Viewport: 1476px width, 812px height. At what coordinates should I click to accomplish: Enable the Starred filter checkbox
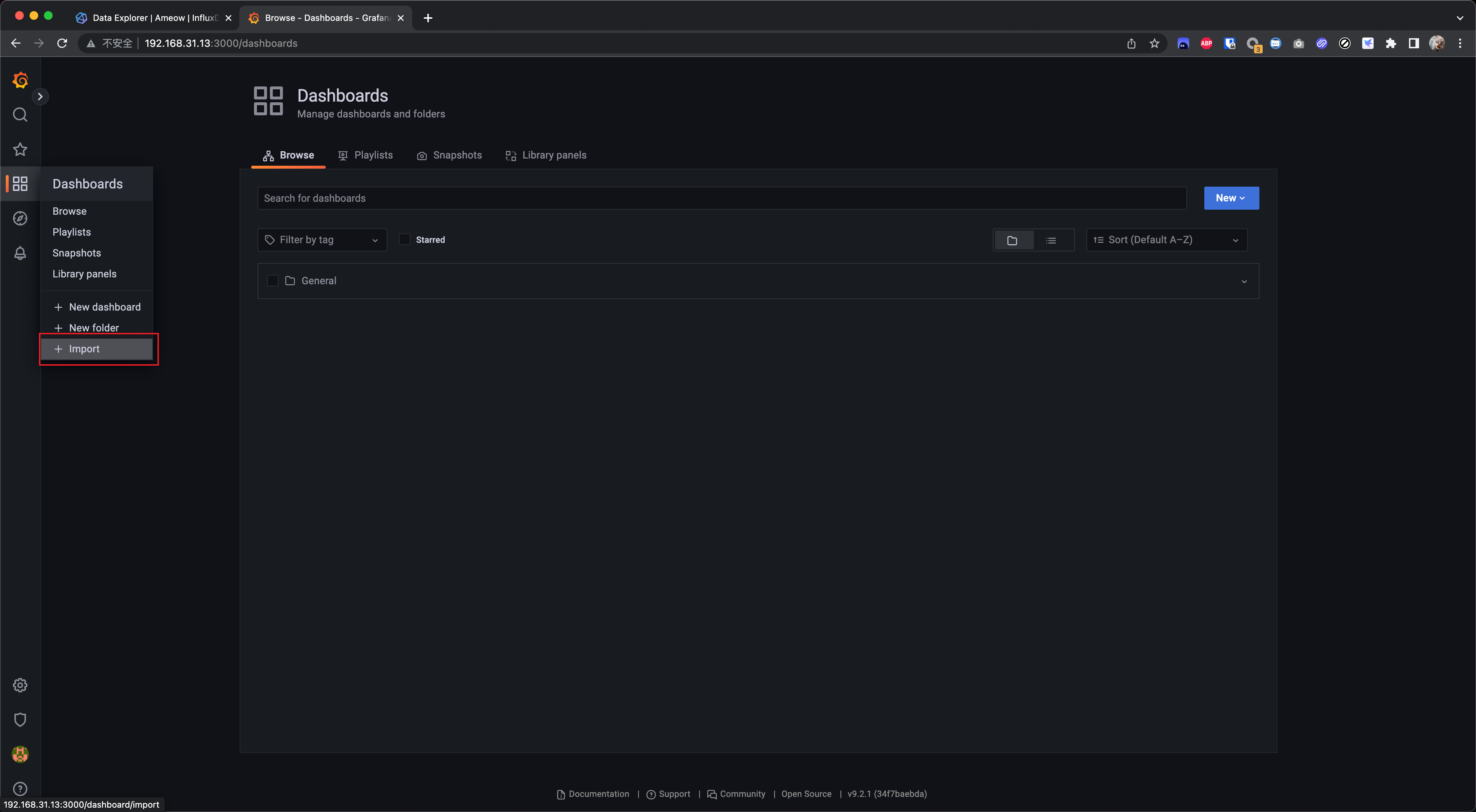pyautogui.click(x=405, y=239)
